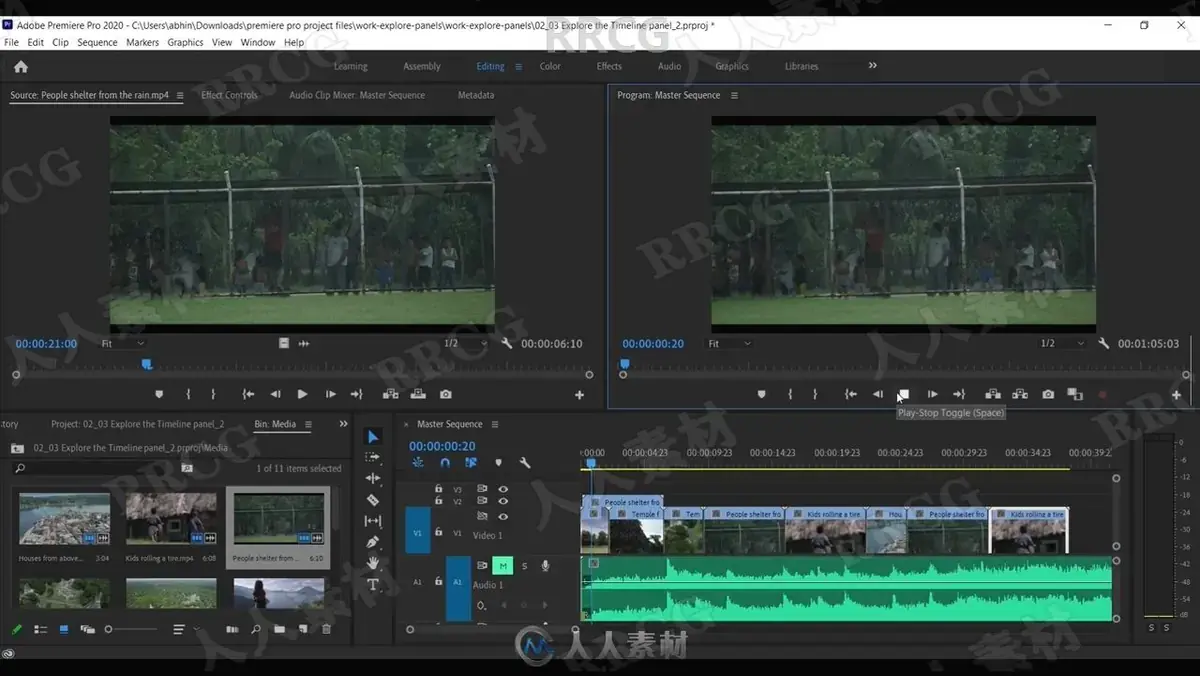Screen dimensions: 1200x676
Task: Switch to Color workspace
Action: pyautogui.click(x=550, y=66)
